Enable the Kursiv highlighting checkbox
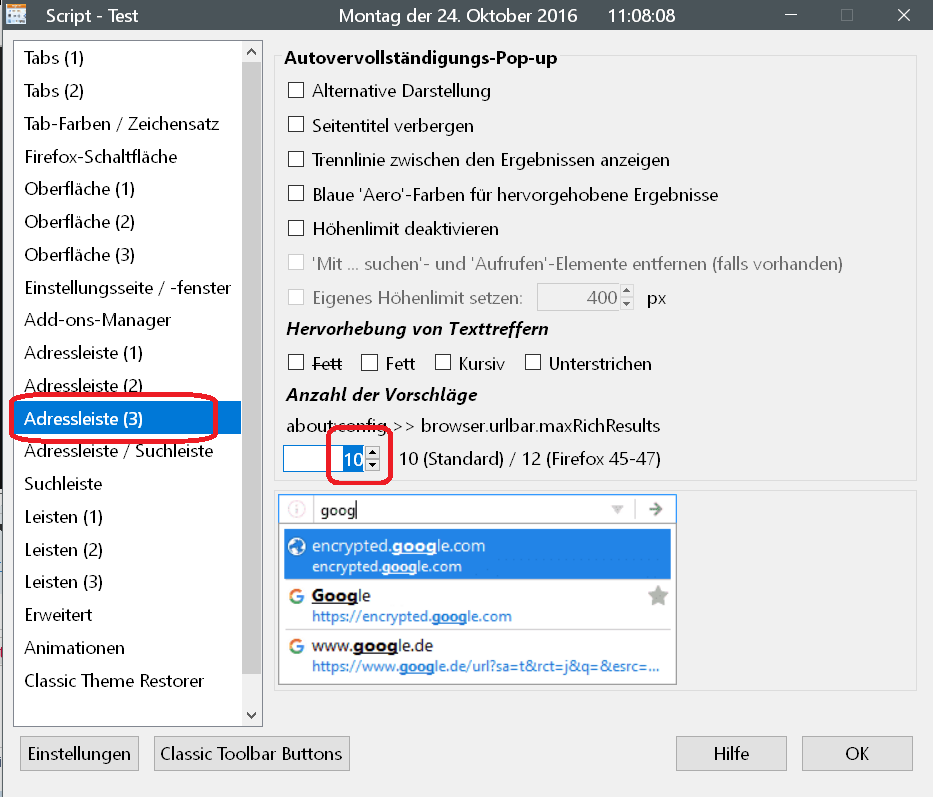The width and height of the screenshot is (933, 797). click(x=443, y=362)
